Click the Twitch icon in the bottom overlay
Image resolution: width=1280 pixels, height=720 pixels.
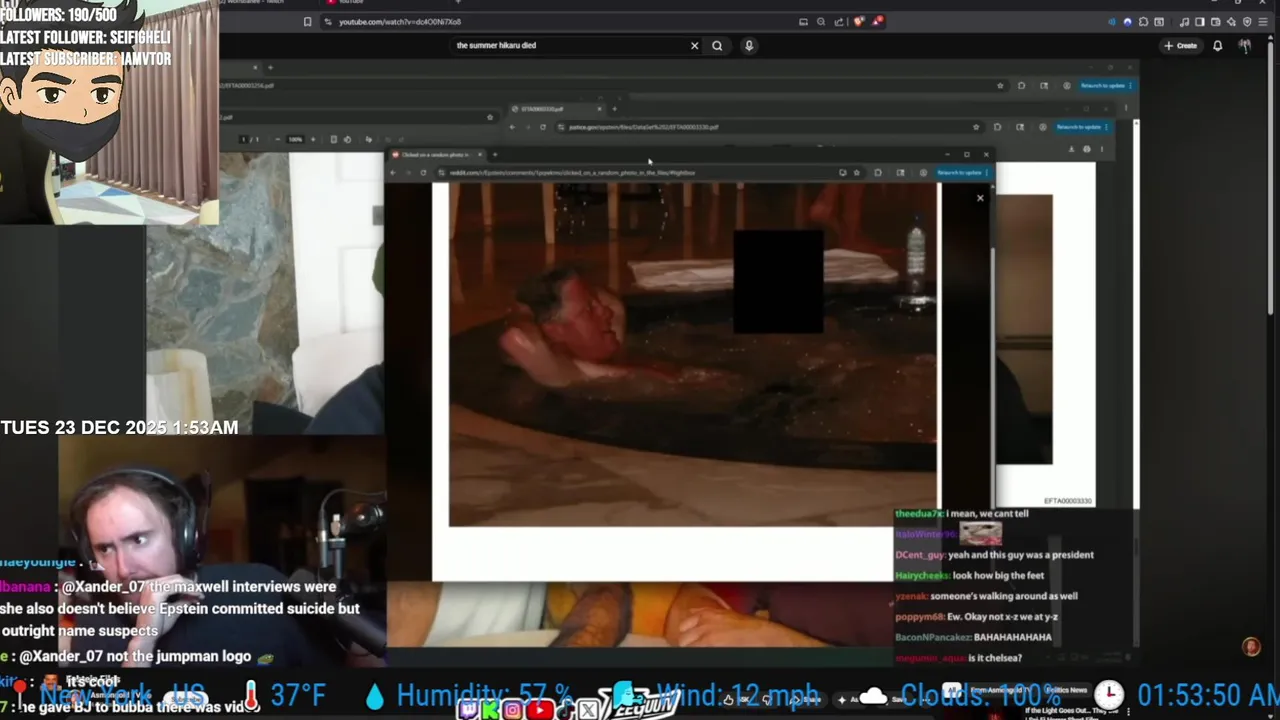[x=467, y=710]
